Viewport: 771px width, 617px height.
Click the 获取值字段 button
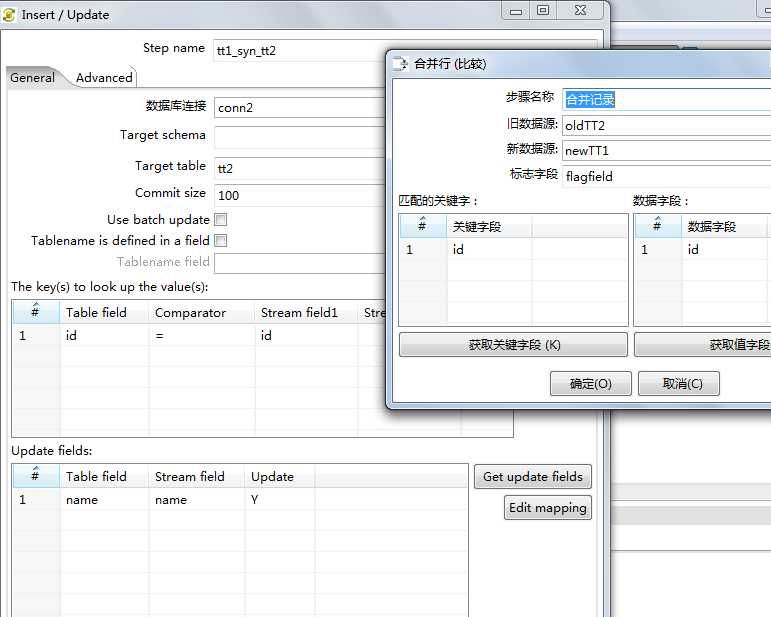[x=703, y=345]
